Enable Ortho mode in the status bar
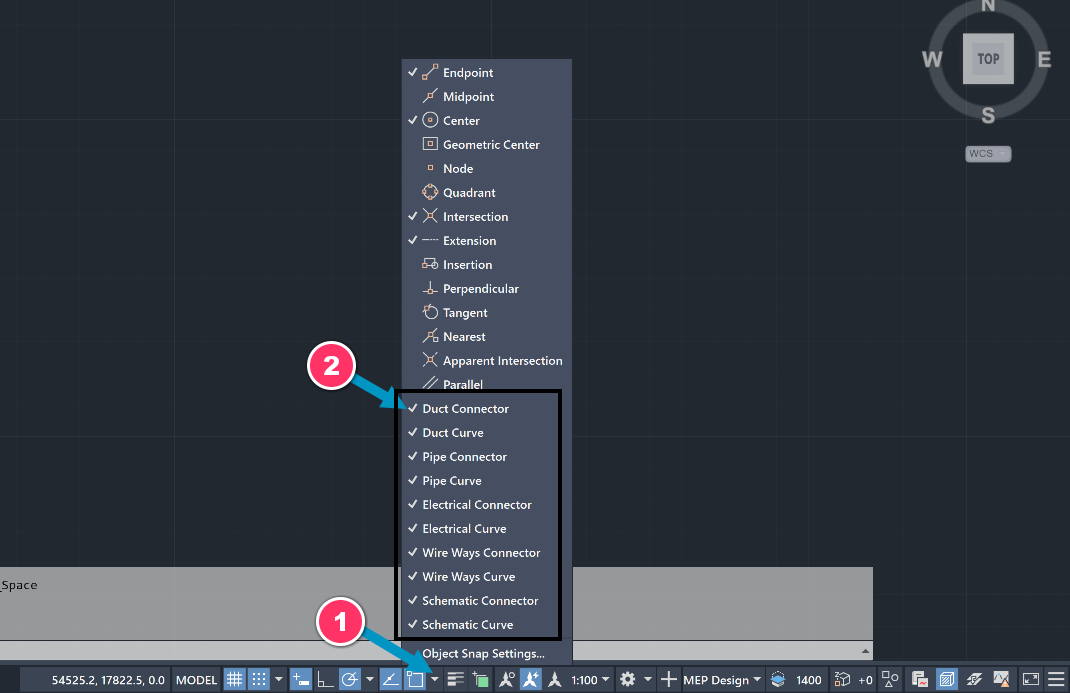Screen dimensions: 1070x693 (x=324, y=679)
